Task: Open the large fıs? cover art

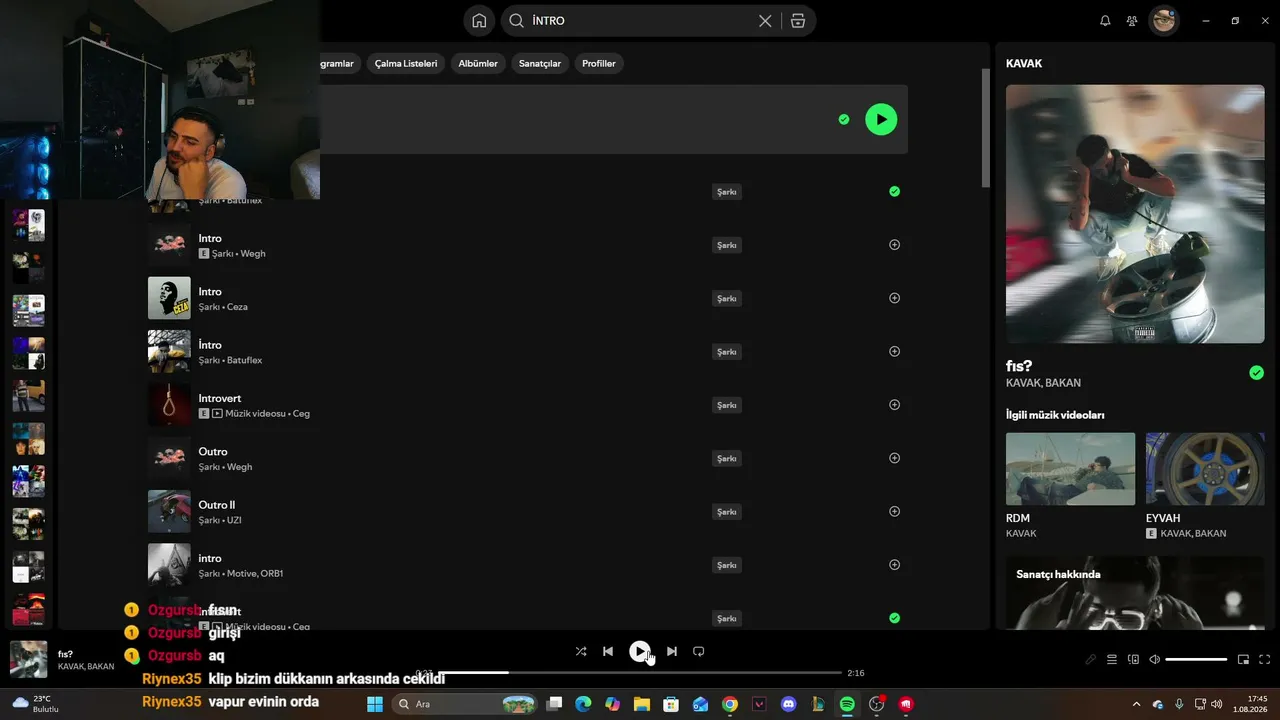Action: [1135, 214]
